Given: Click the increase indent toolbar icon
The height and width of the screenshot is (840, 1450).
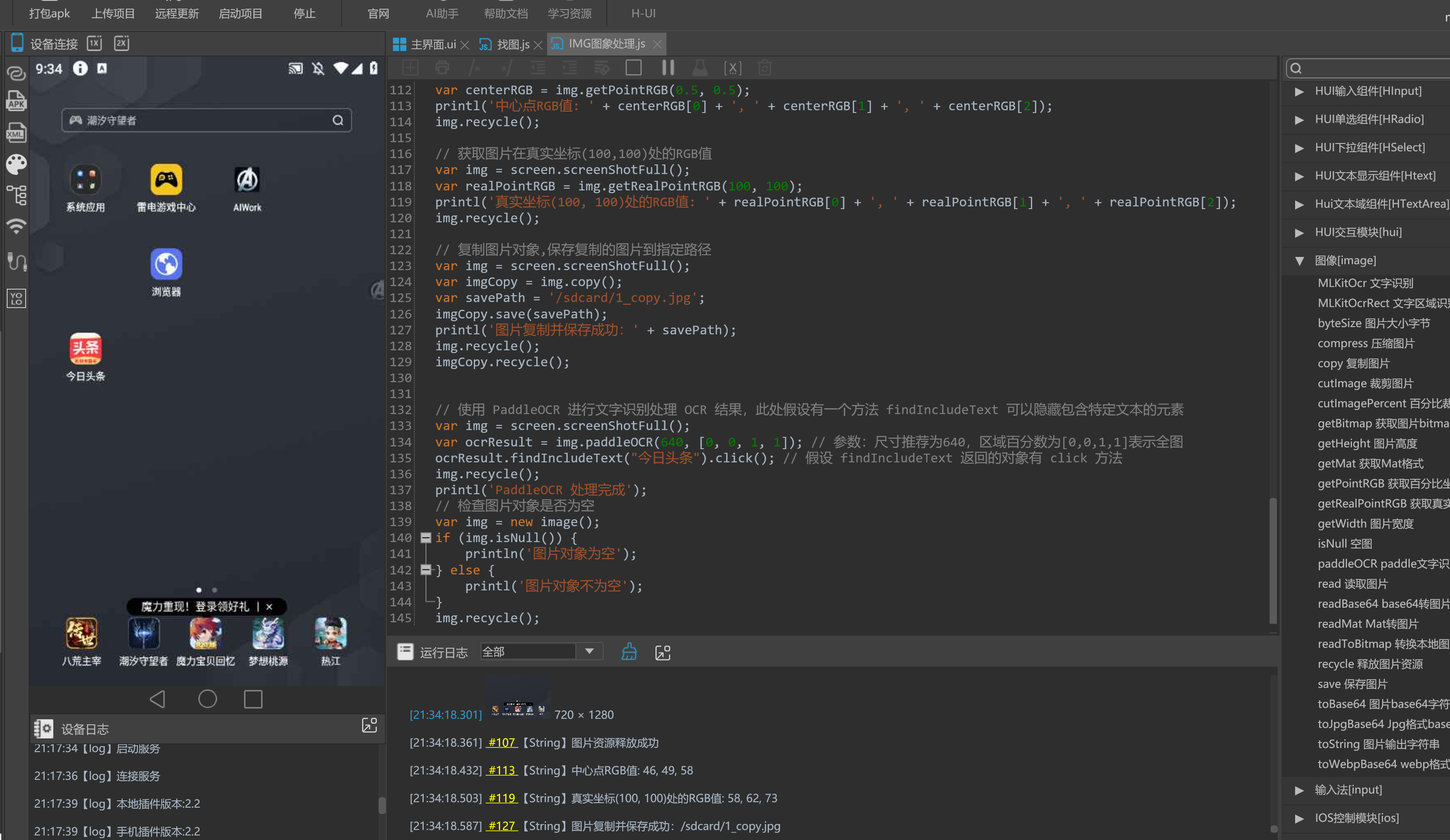Looking at the screenshot, I should 569,68.
